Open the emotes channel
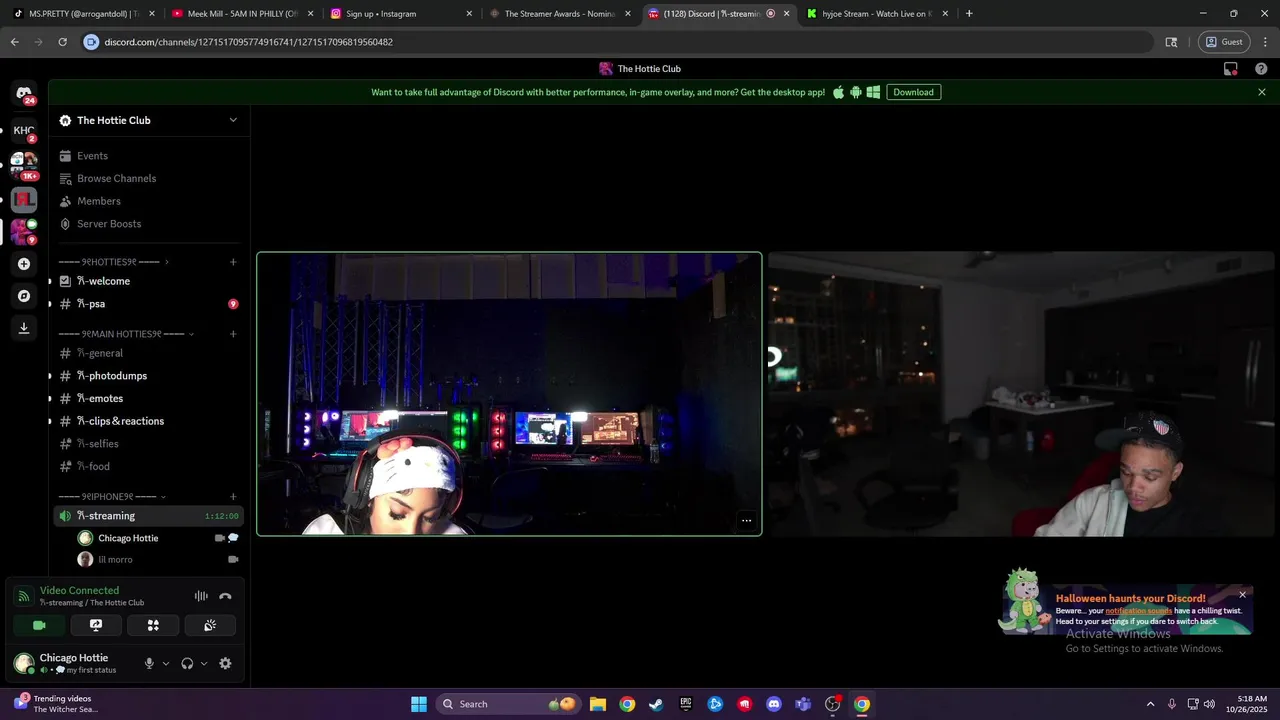Screen dimensions: 1280x720 tap(148, 398)
